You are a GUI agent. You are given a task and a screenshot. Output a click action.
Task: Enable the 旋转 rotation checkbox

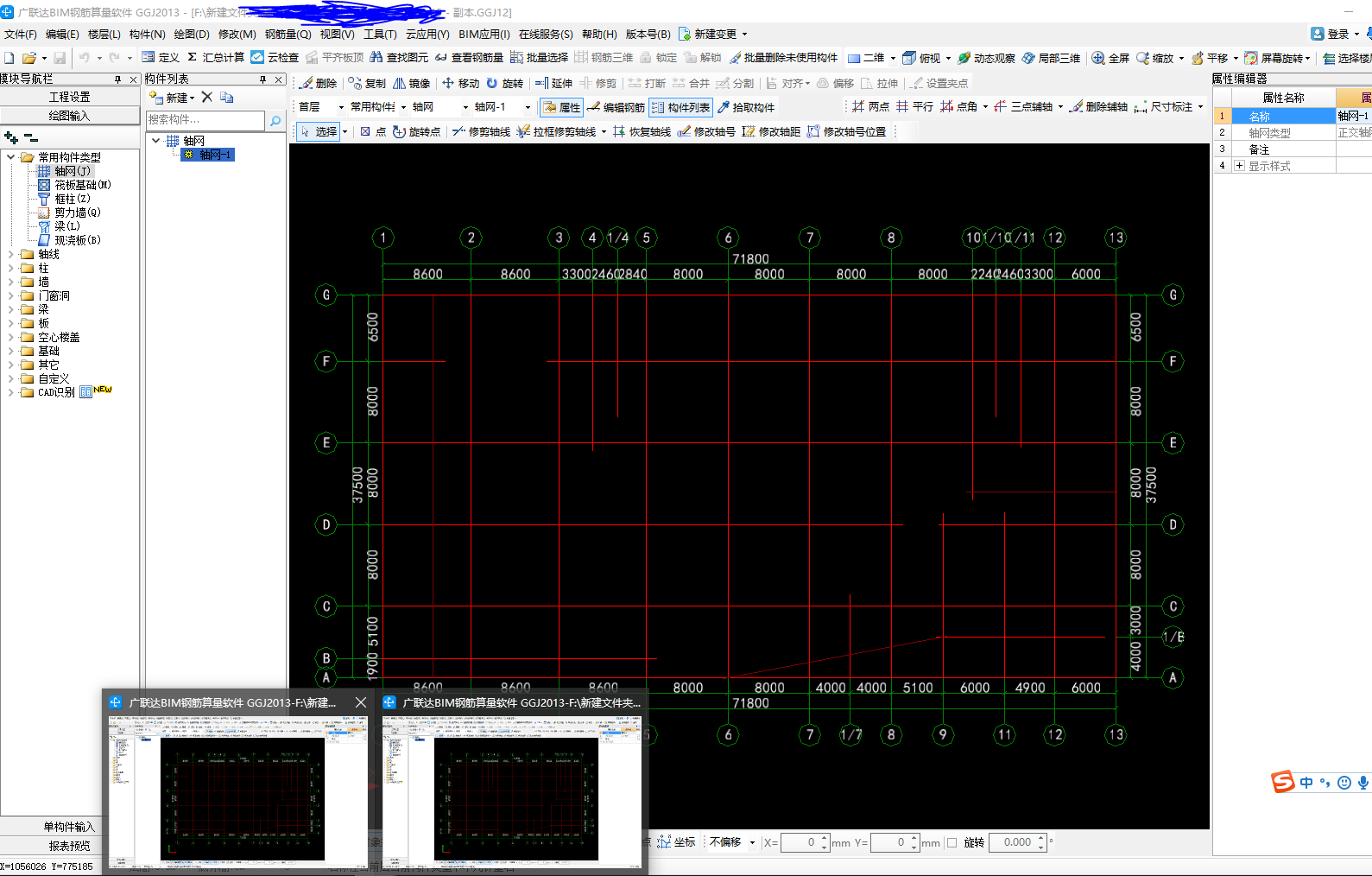[952, 843]
